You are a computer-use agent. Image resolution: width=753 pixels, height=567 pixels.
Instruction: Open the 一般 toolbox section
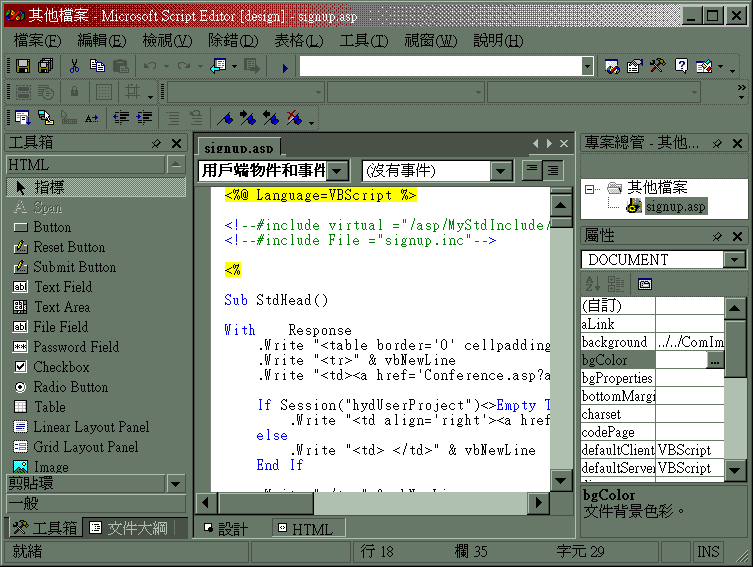pos(96,504)
